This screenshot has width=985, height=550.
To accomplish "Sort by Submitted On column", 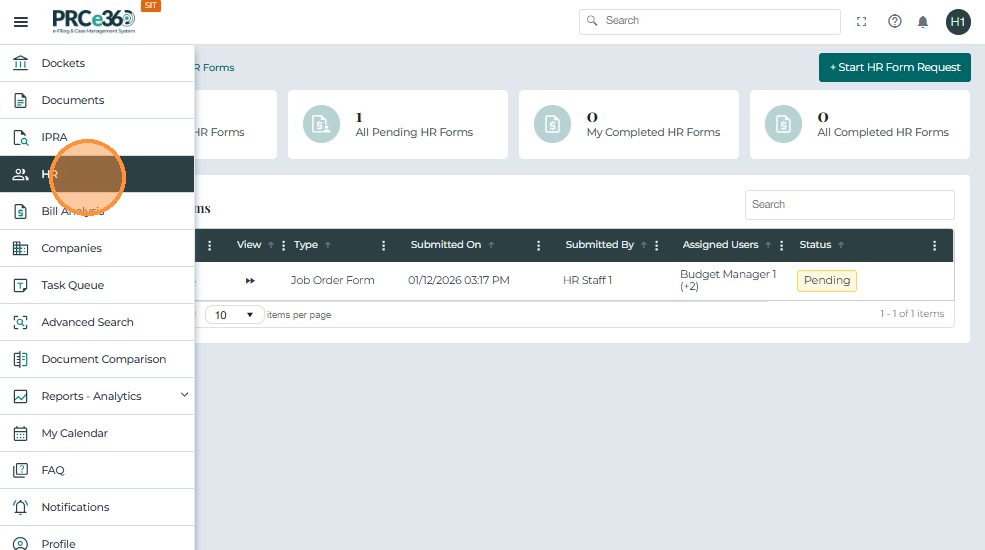I will 446,245.
